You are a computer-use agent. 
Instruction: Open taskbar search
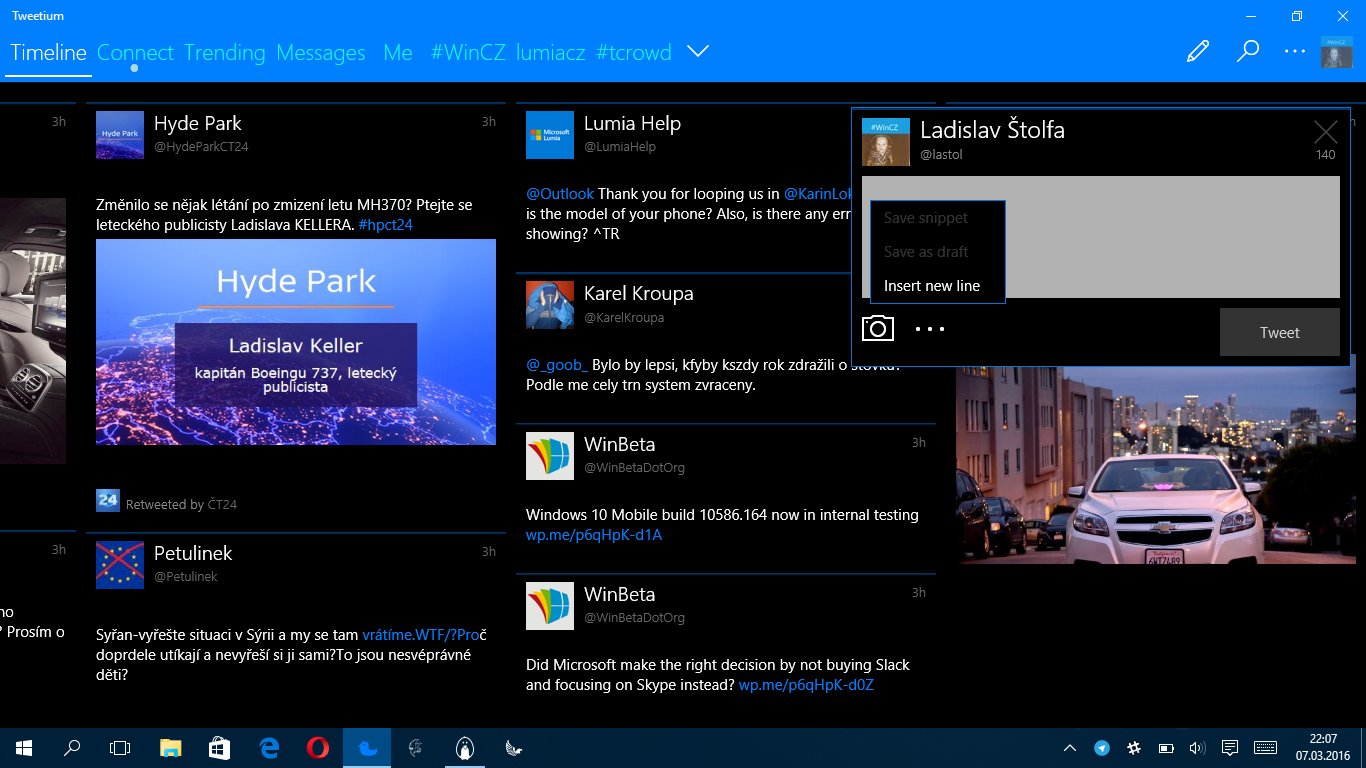click(x=72, y=748)
